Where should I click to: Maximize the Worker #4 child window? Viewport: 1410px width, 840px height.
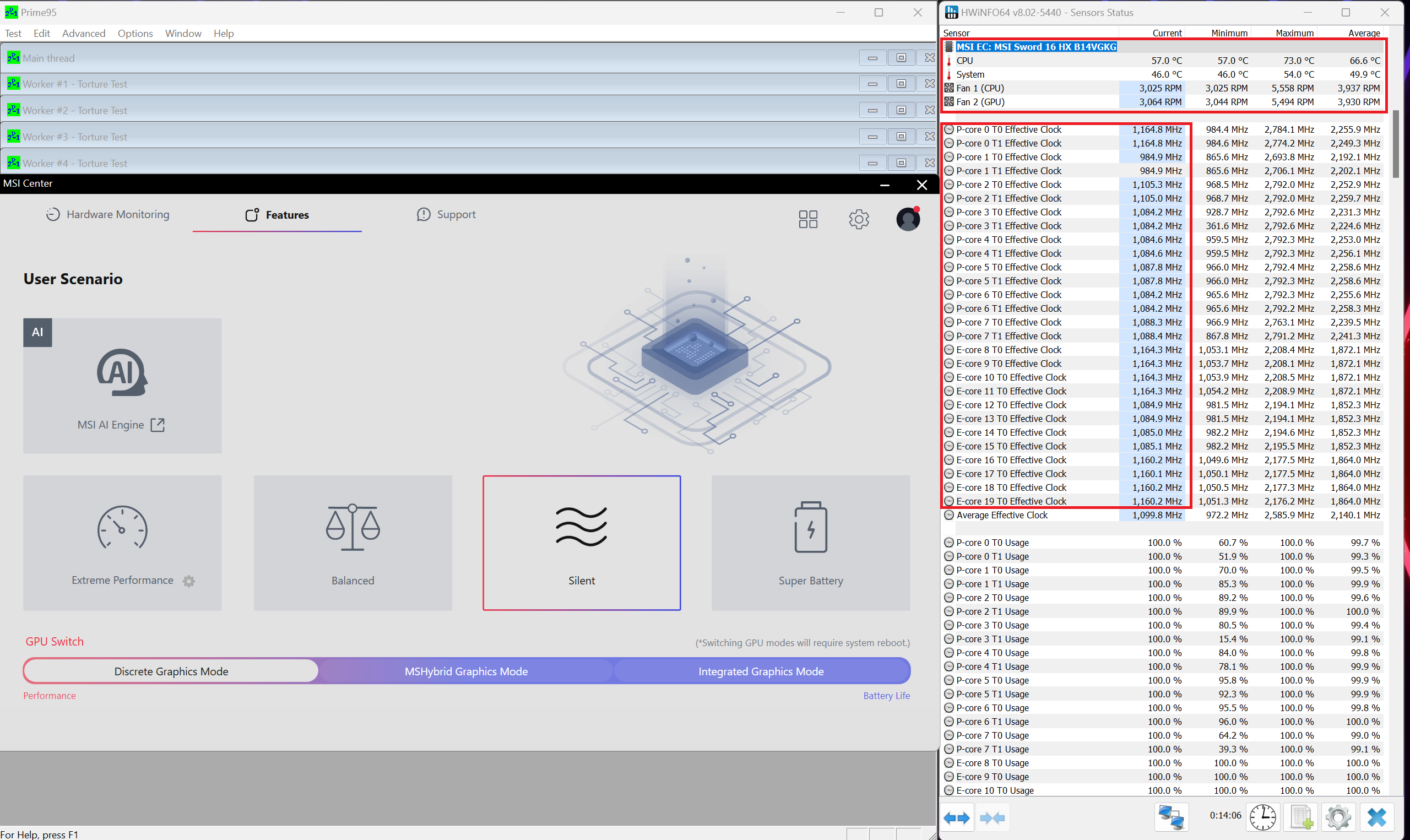tap(901, 163)
